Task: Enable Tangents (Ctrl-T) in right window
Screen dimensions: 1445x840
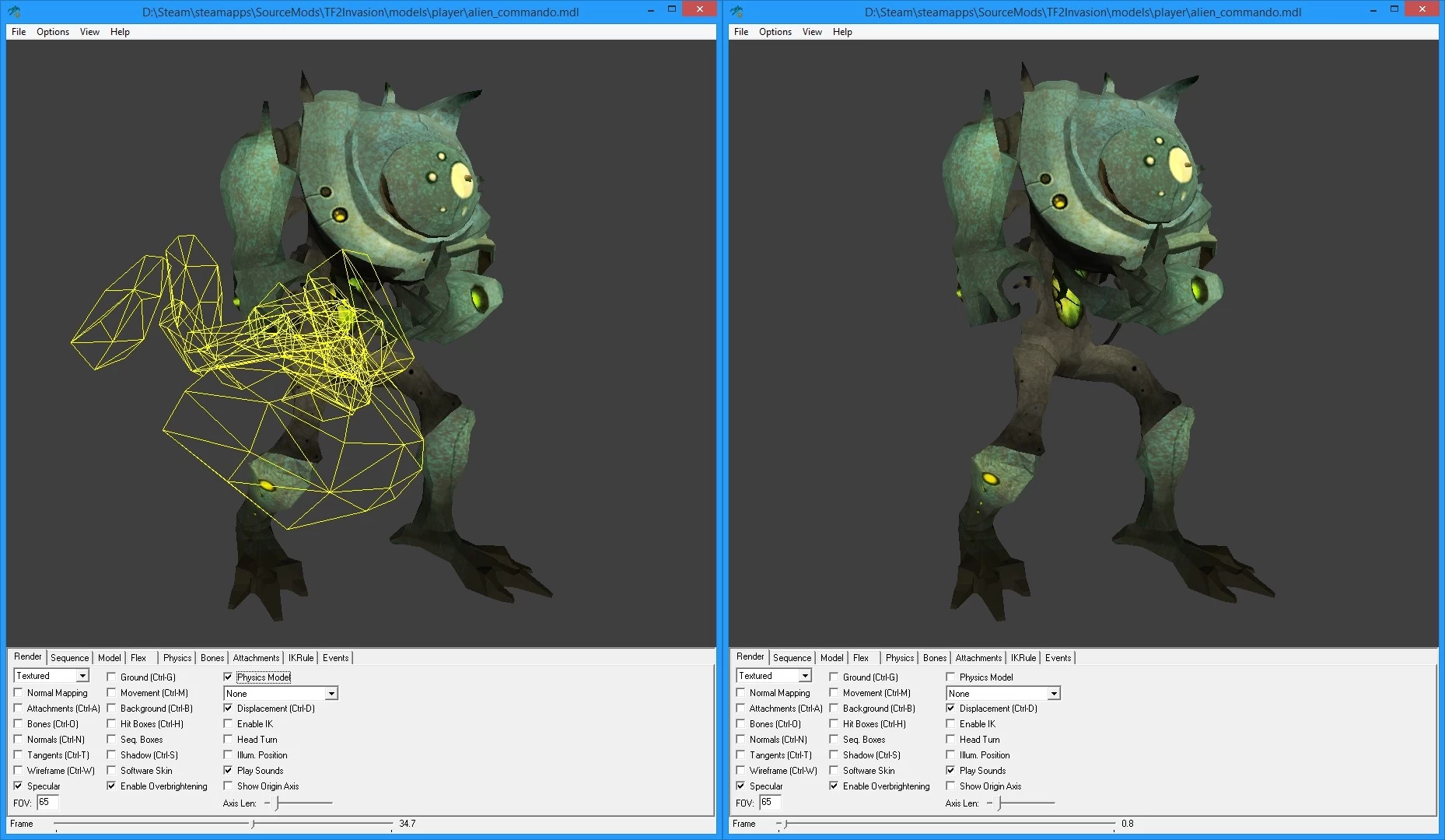Action: (740, 755)
